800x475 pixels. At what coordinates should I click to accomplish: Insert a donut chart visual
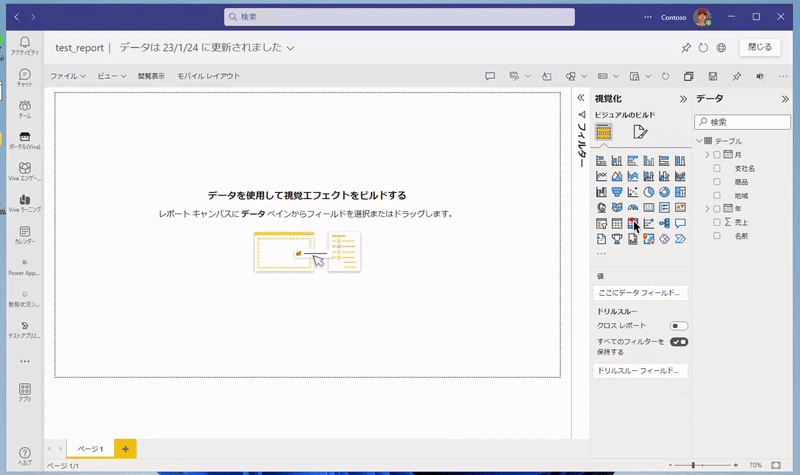[x=664, y=192]
